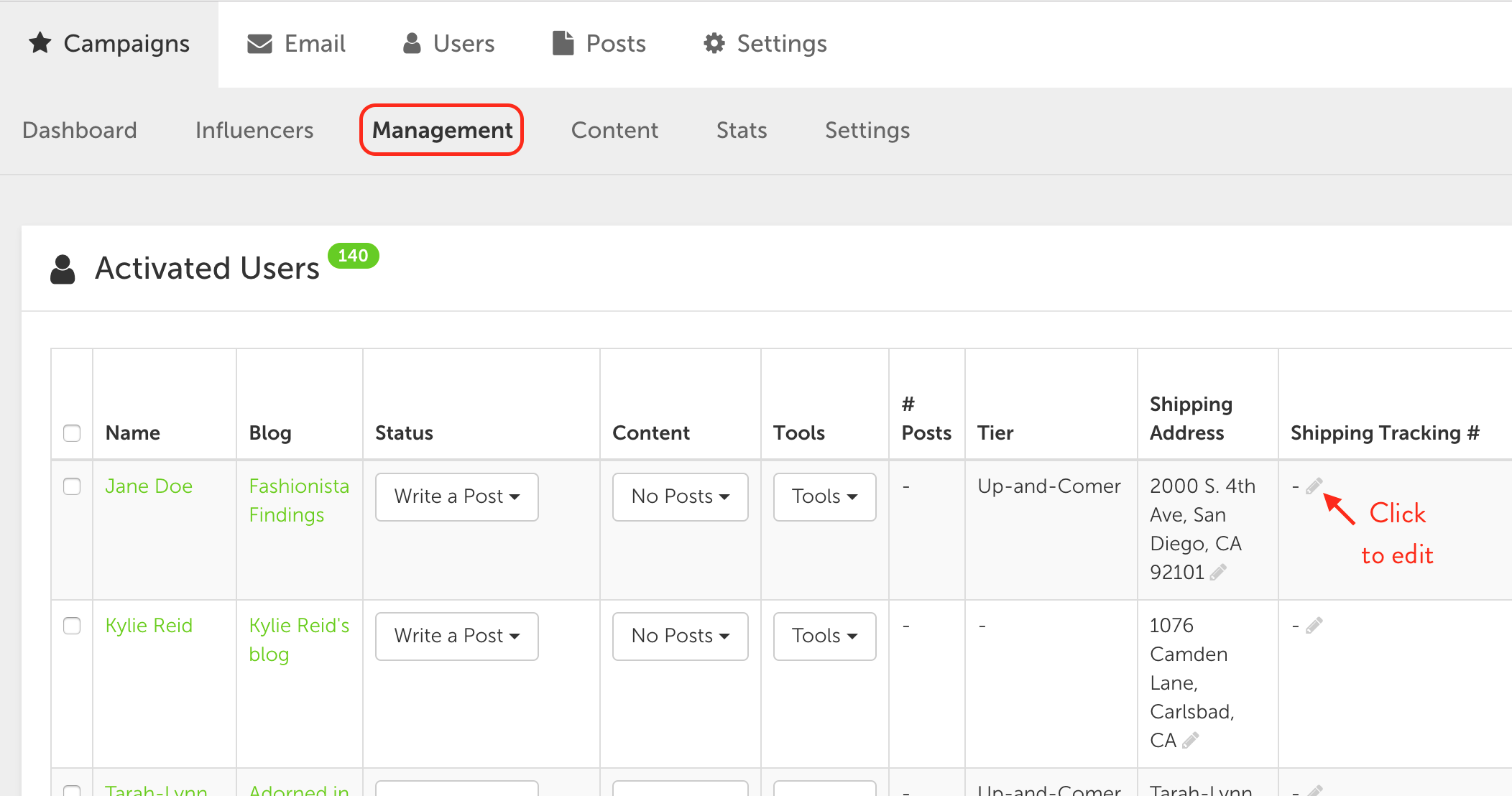Go to the Content sub-tab
The height and width of the screenshot is (796, 1512).
coord(614,130)
